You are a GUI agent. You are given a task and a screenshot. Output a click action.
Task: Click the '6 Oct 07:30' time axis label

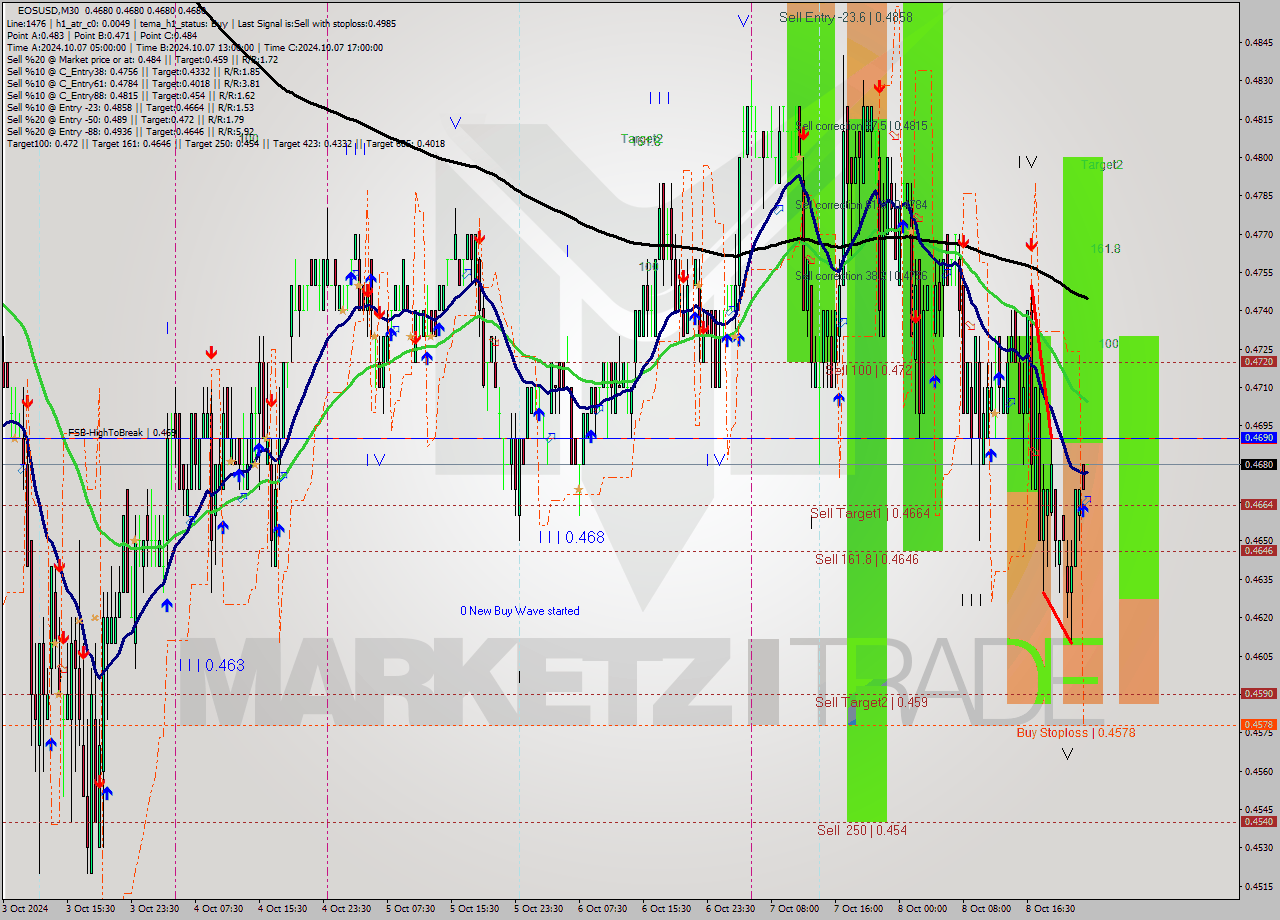(x=603, y=909)
